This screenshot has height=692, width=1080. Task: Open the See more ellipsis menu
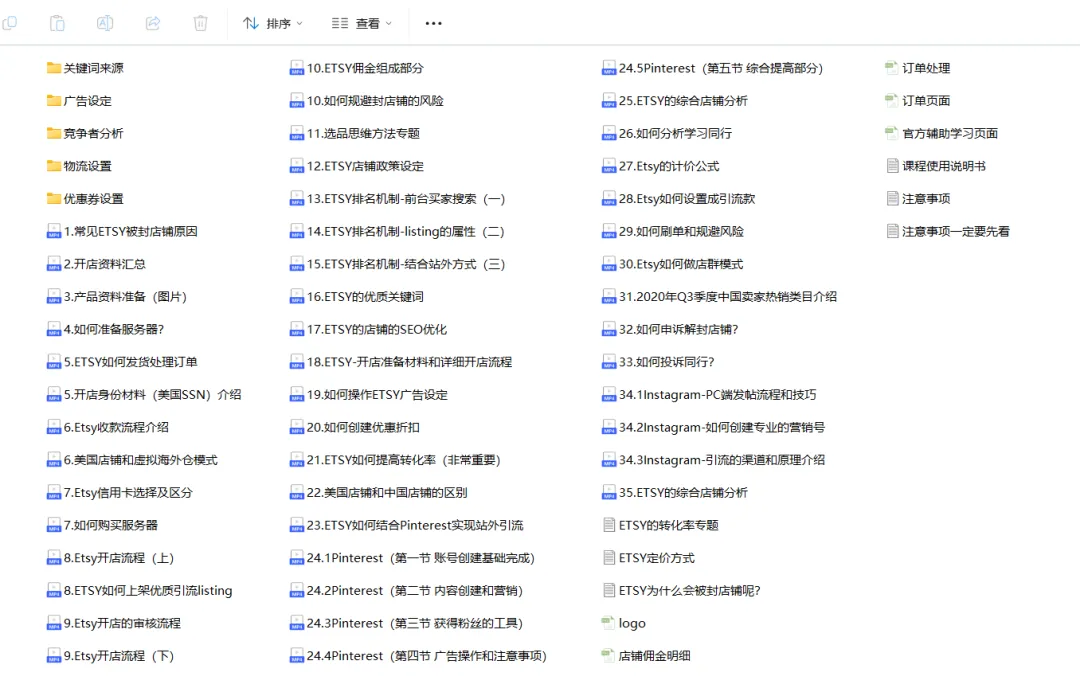click(433, 22)
